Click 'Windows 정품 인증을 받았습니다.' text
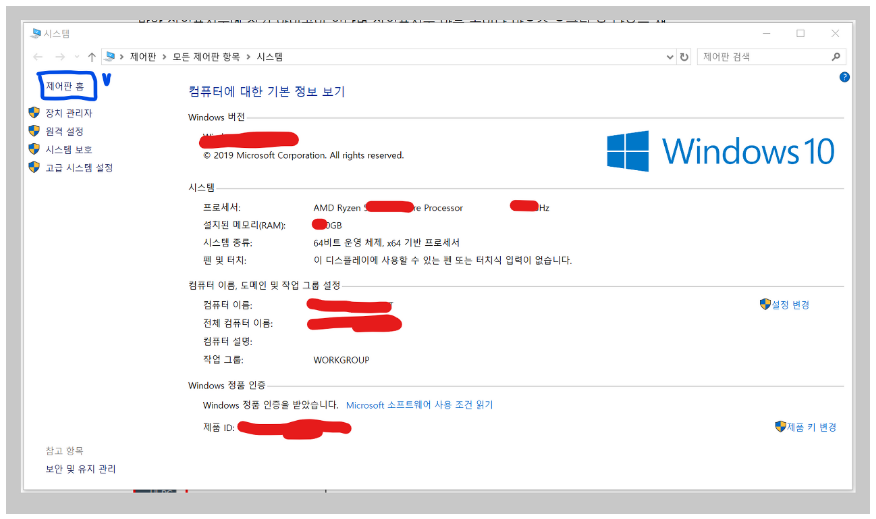The image size is (876, 519). click(270, 405)
